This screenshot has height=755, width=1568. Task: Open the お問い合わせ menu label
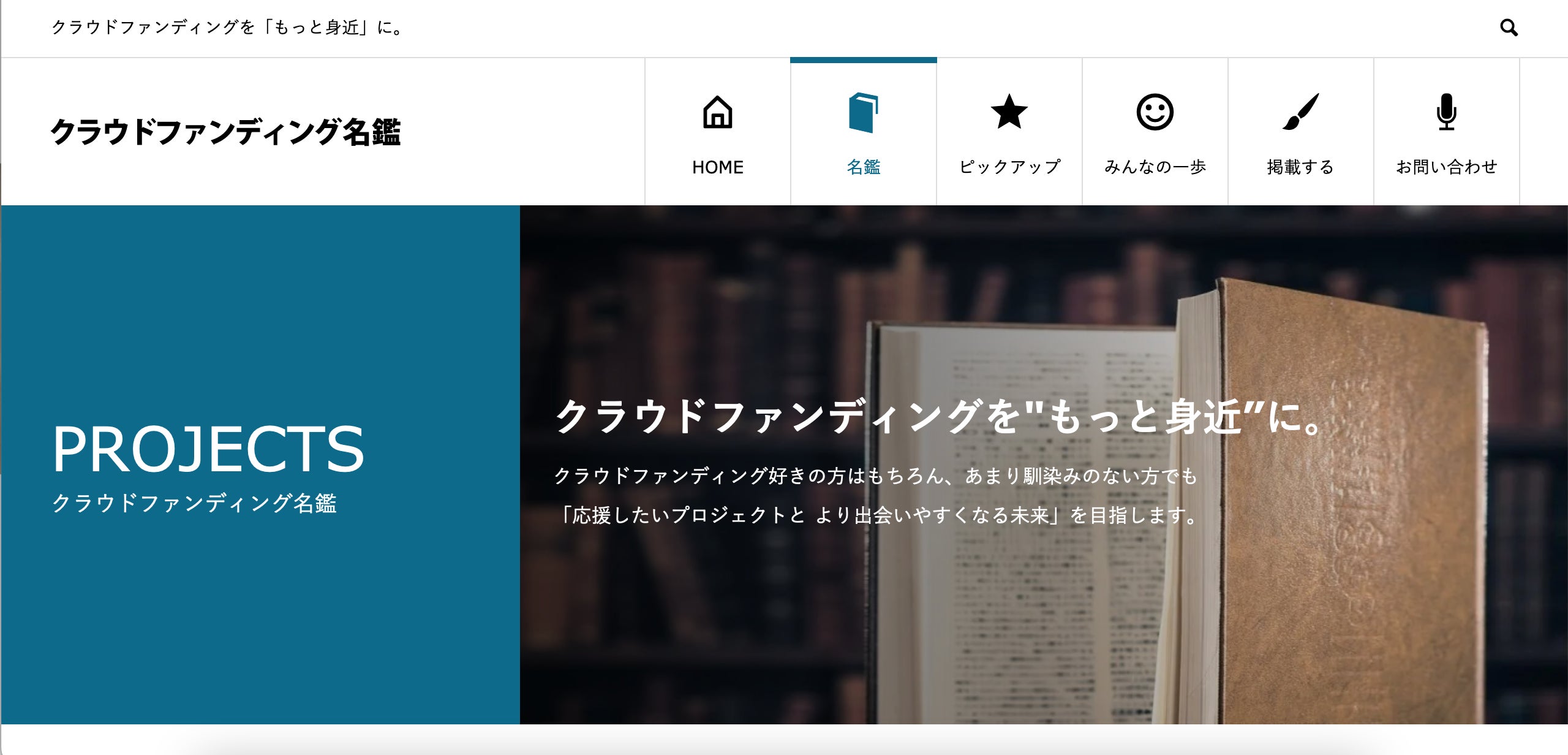point(1446,167)
